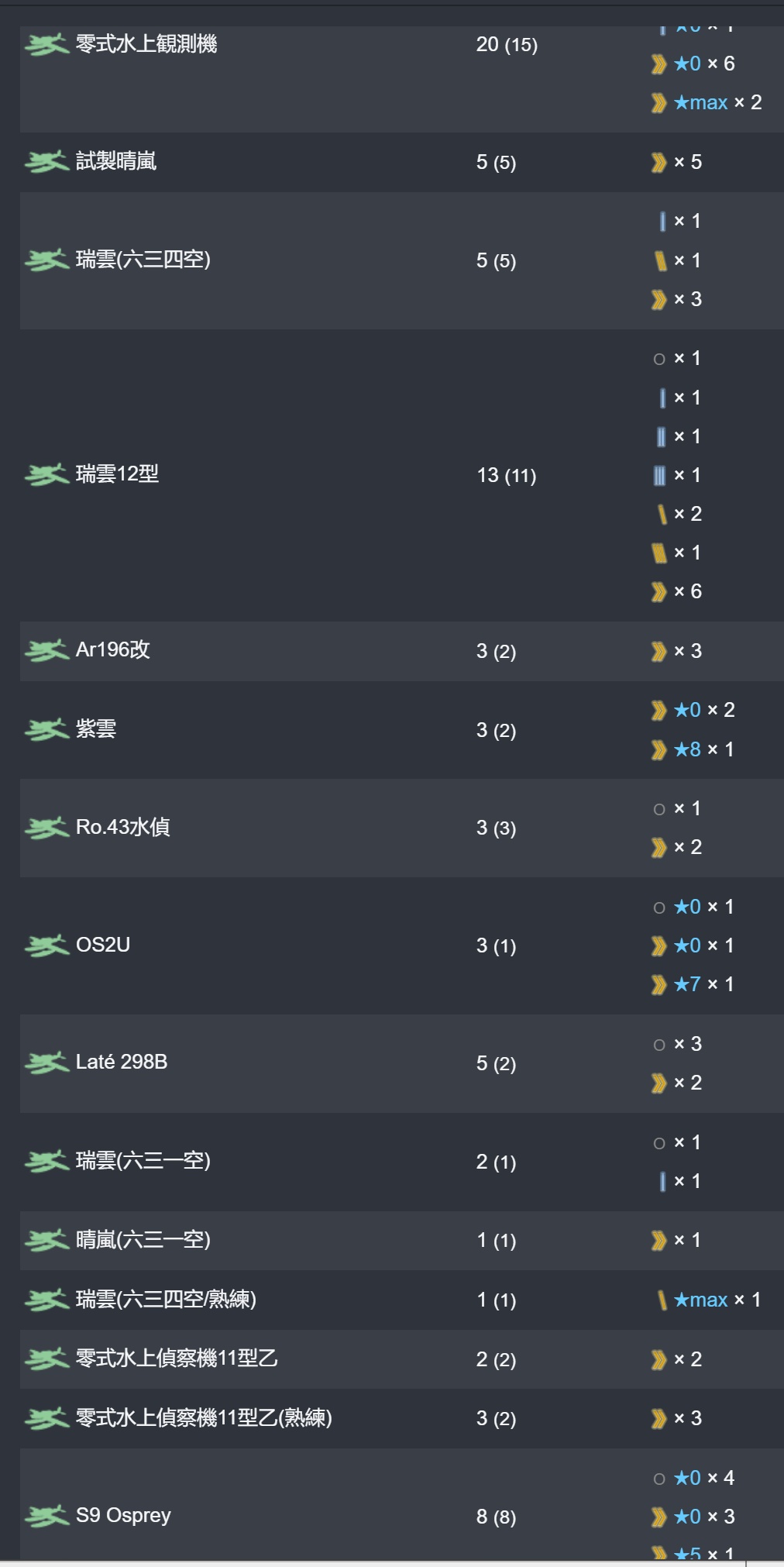Select the Ro.43水偵 equipment name
The image size is (784, 1567).
[123, 827]
